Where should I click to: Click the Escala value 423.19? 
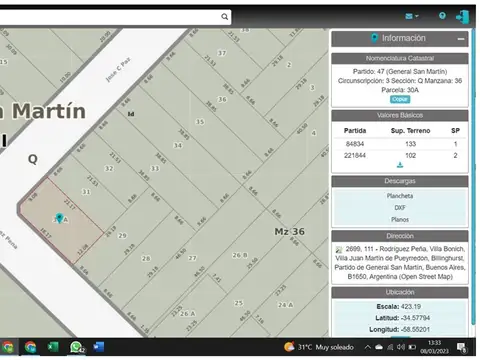(x=411, y=306)
